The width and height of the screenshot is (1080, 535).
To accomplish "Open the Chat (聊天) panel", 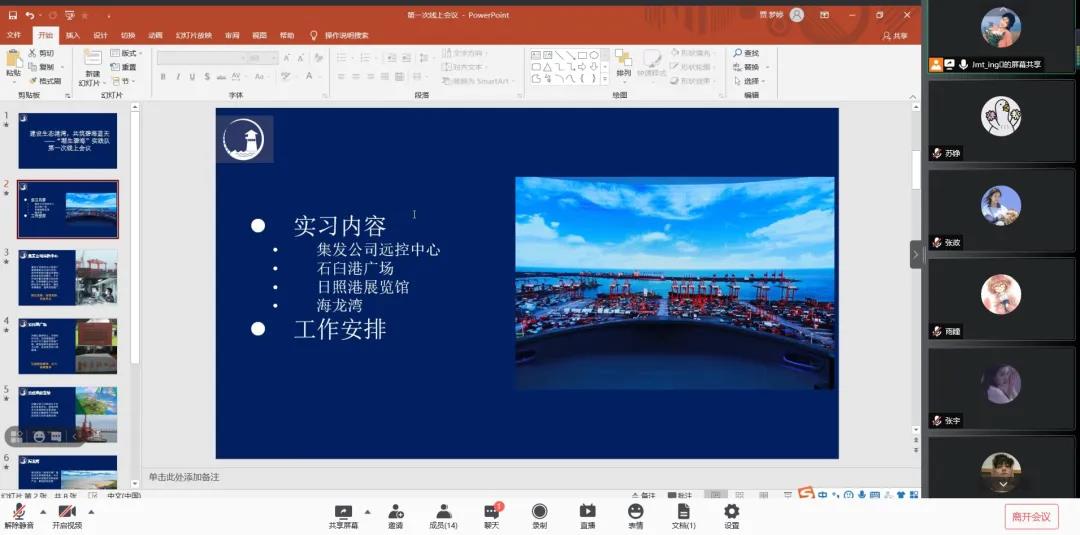I will (491, 513).
